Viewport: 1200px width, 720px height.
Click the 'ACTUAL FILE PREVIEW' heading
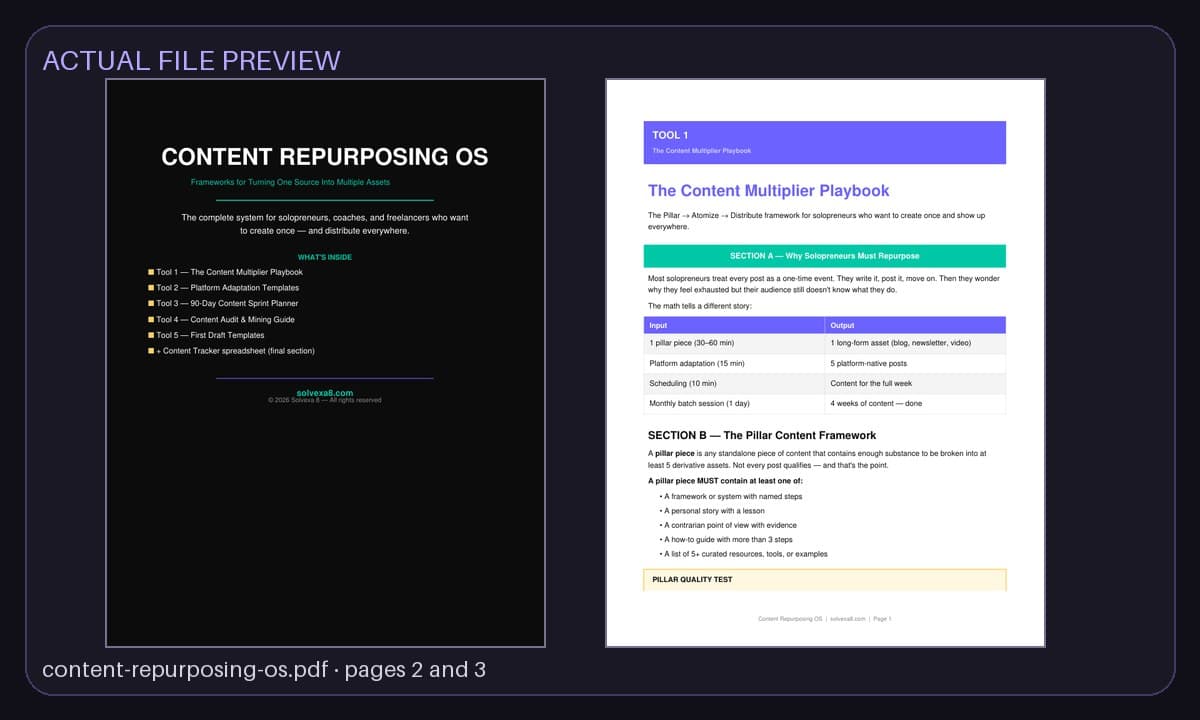(x=192, y=61)
